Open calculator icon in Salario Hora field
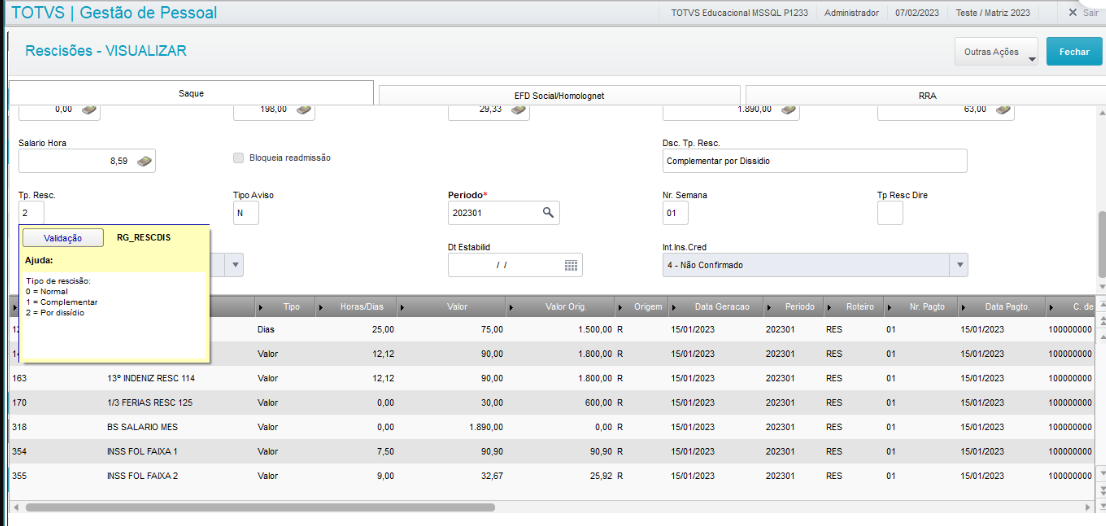 pyautogui.click(x=145, y=161)
